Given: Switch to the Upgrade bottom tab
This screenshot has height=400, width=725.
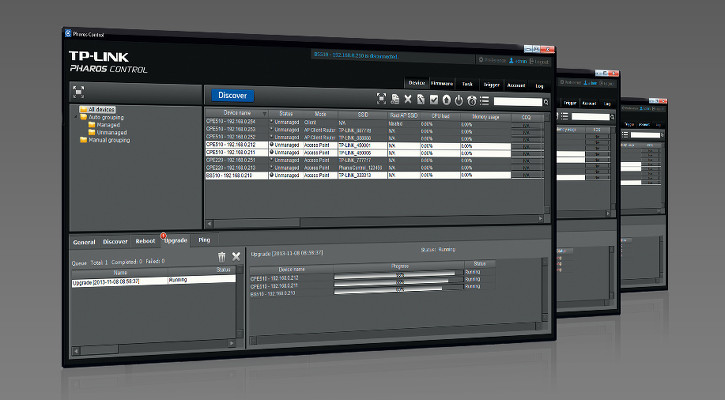Looking at the screenshot, I should [176, 240].
